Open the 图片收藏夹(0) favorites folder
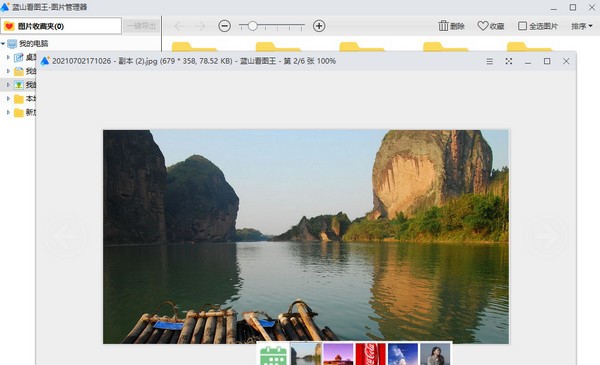The height and width of the screenshot is (365, 600). [x=61, y=26]
